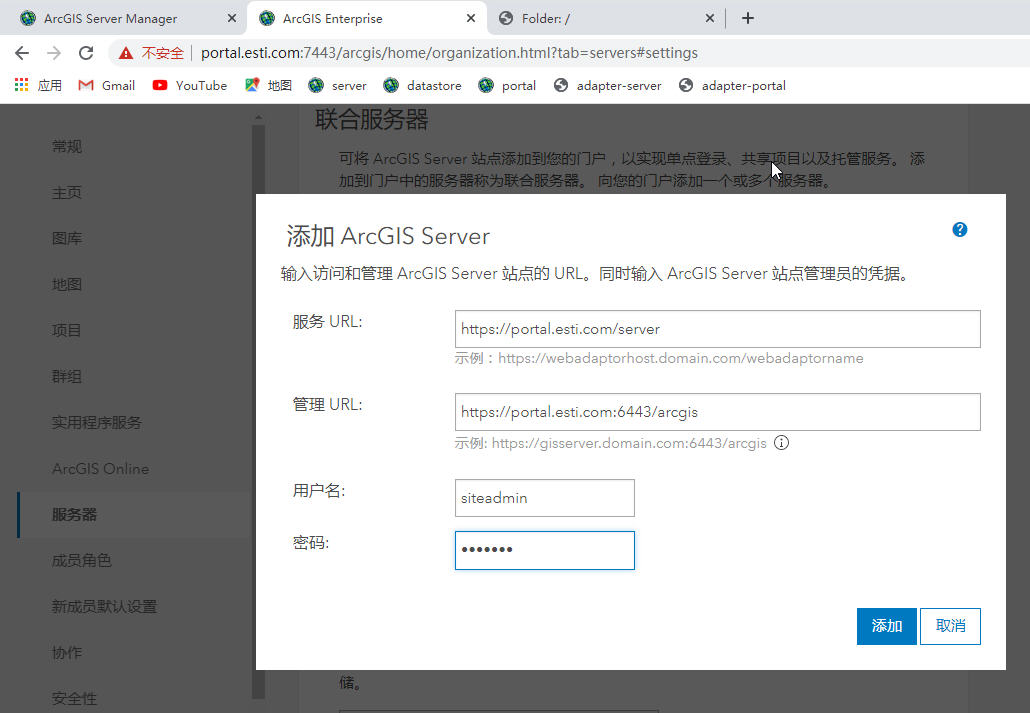
Task: Open the datastore bookmark
Action: 422,85
